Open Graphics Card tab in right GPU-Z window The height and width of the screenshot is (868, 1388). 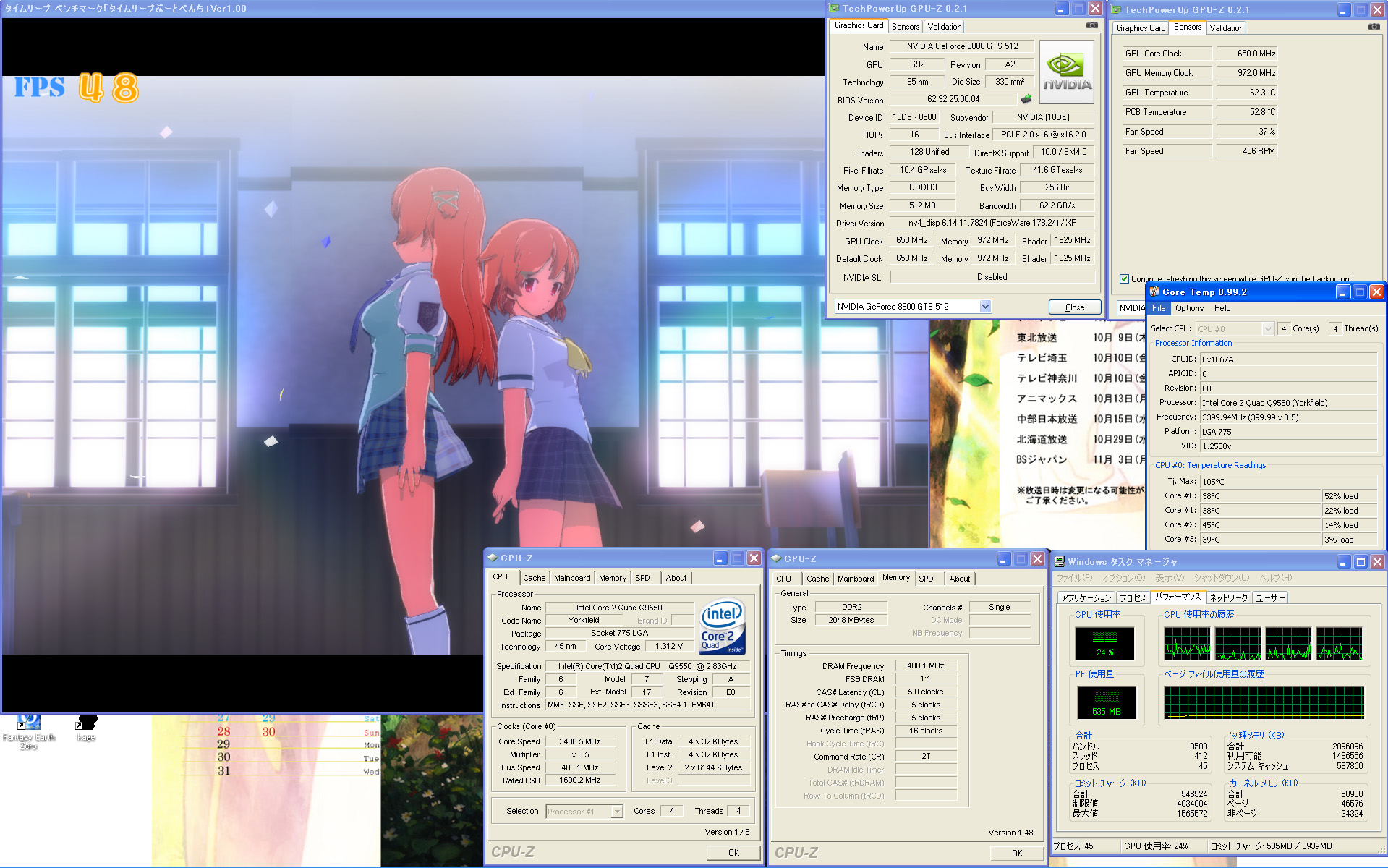pos(1141,28)
